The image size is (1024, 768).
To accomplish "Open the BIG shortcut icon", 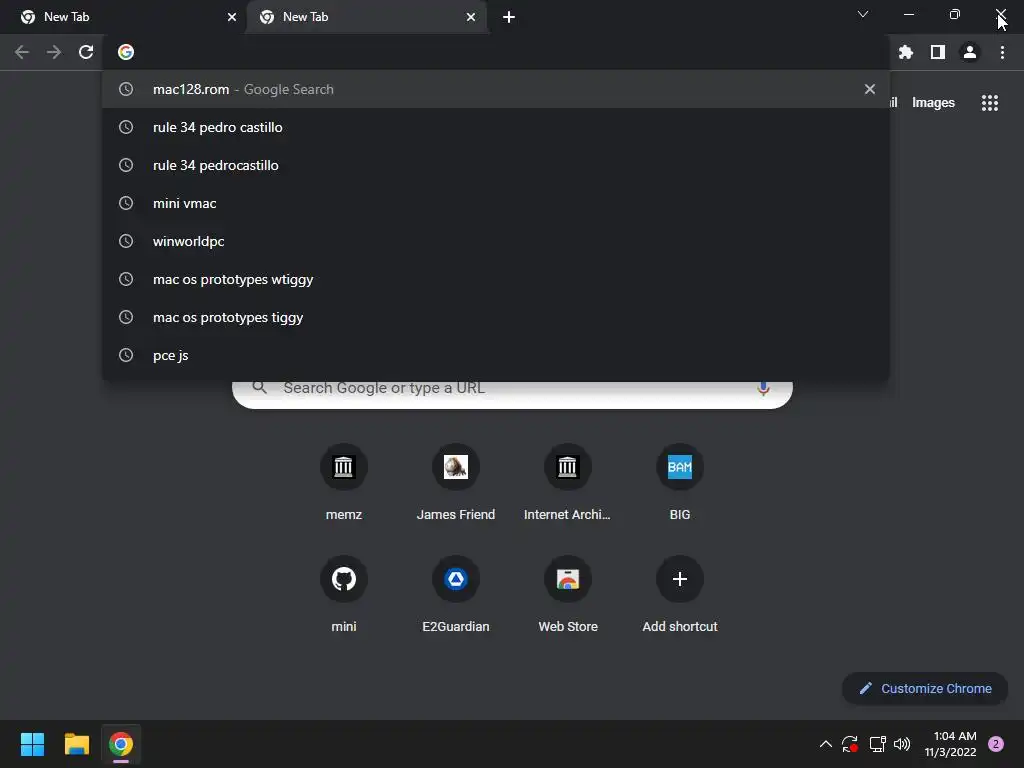I will click(680, 467).
